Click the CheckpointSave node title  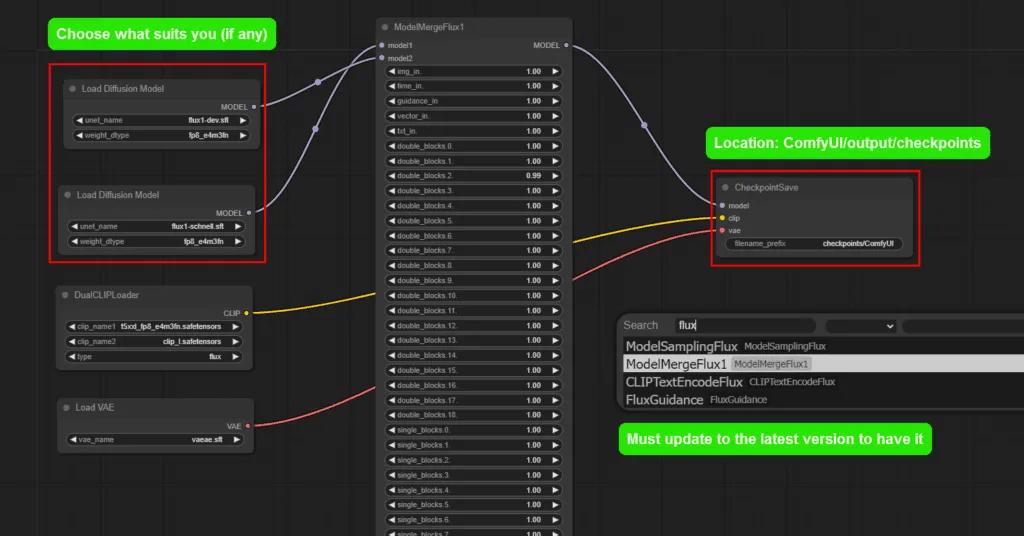coord(766,187)
